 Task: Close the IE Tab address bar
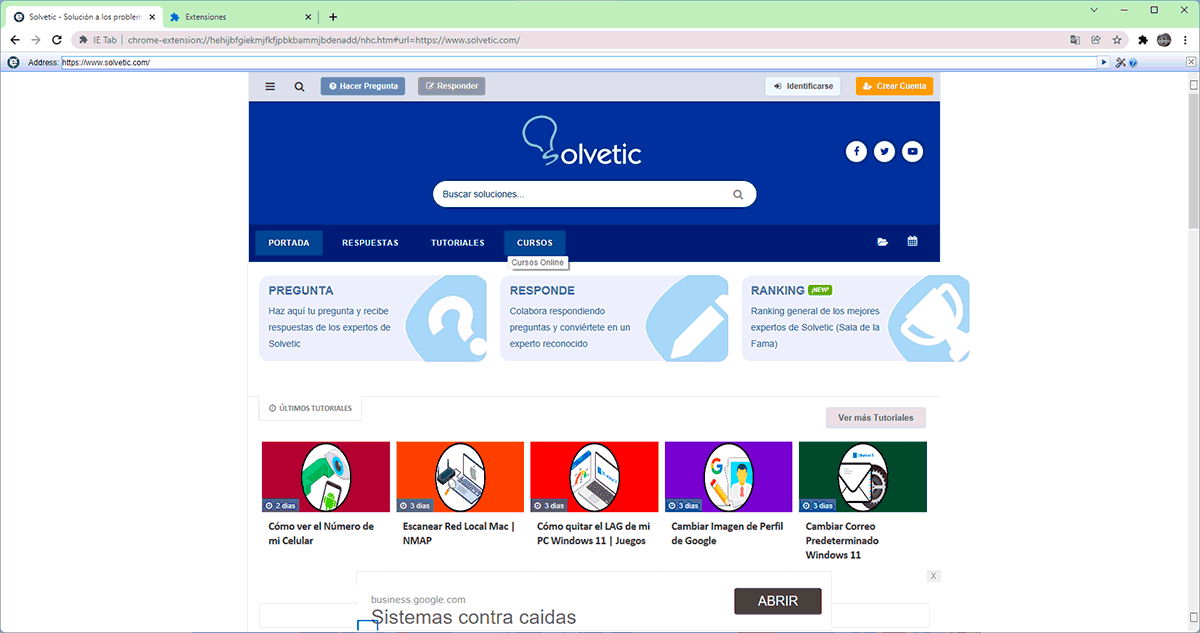pos(1191,62)
